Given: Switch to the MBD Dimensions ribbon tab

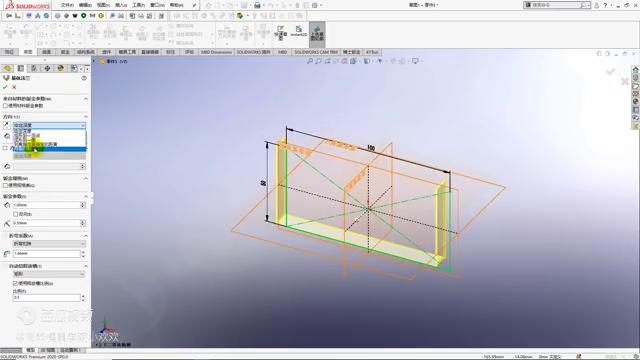Looking at the screenshot, I should click(216, 52).
